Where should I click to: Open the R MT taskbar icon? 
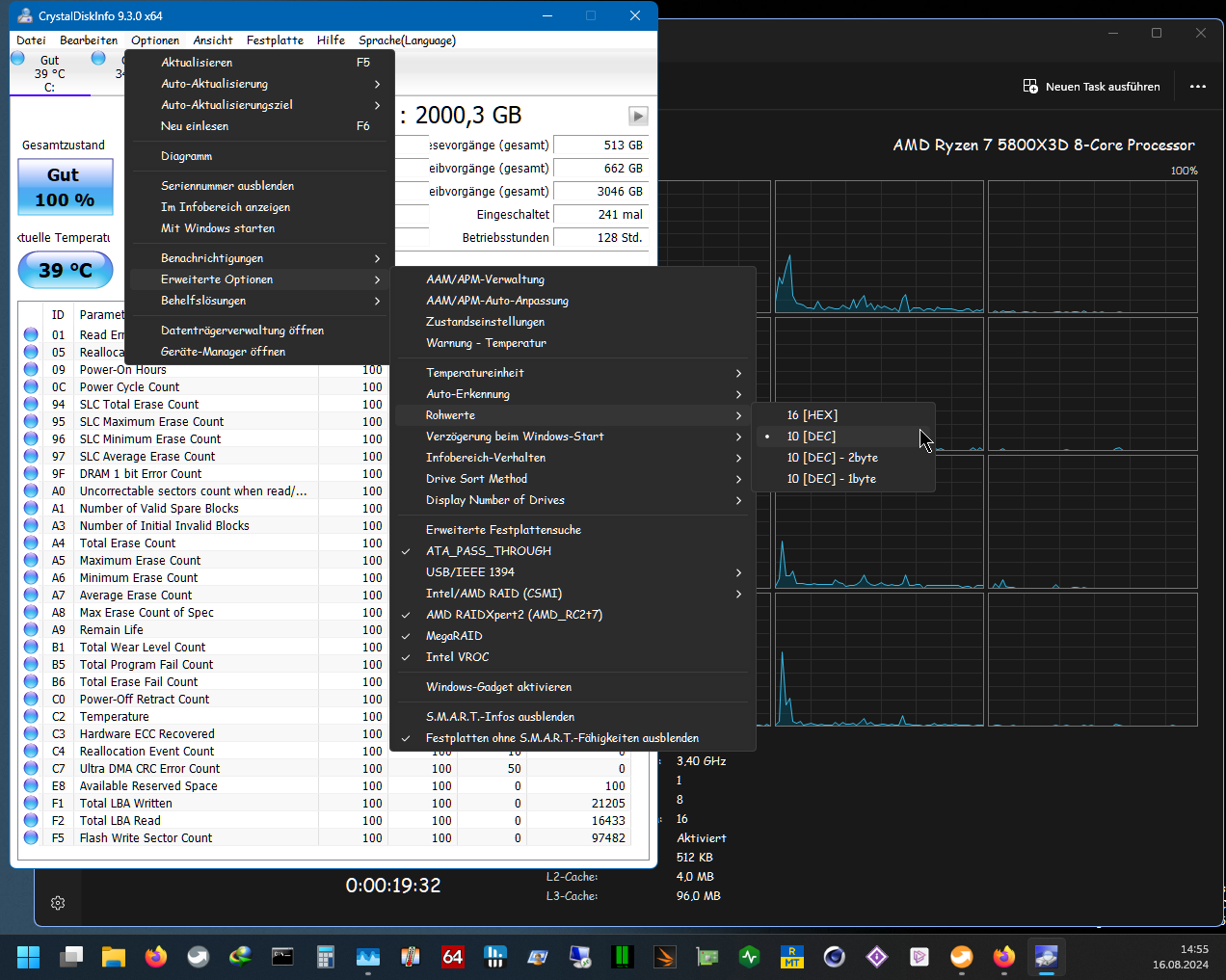coord(792,957)
